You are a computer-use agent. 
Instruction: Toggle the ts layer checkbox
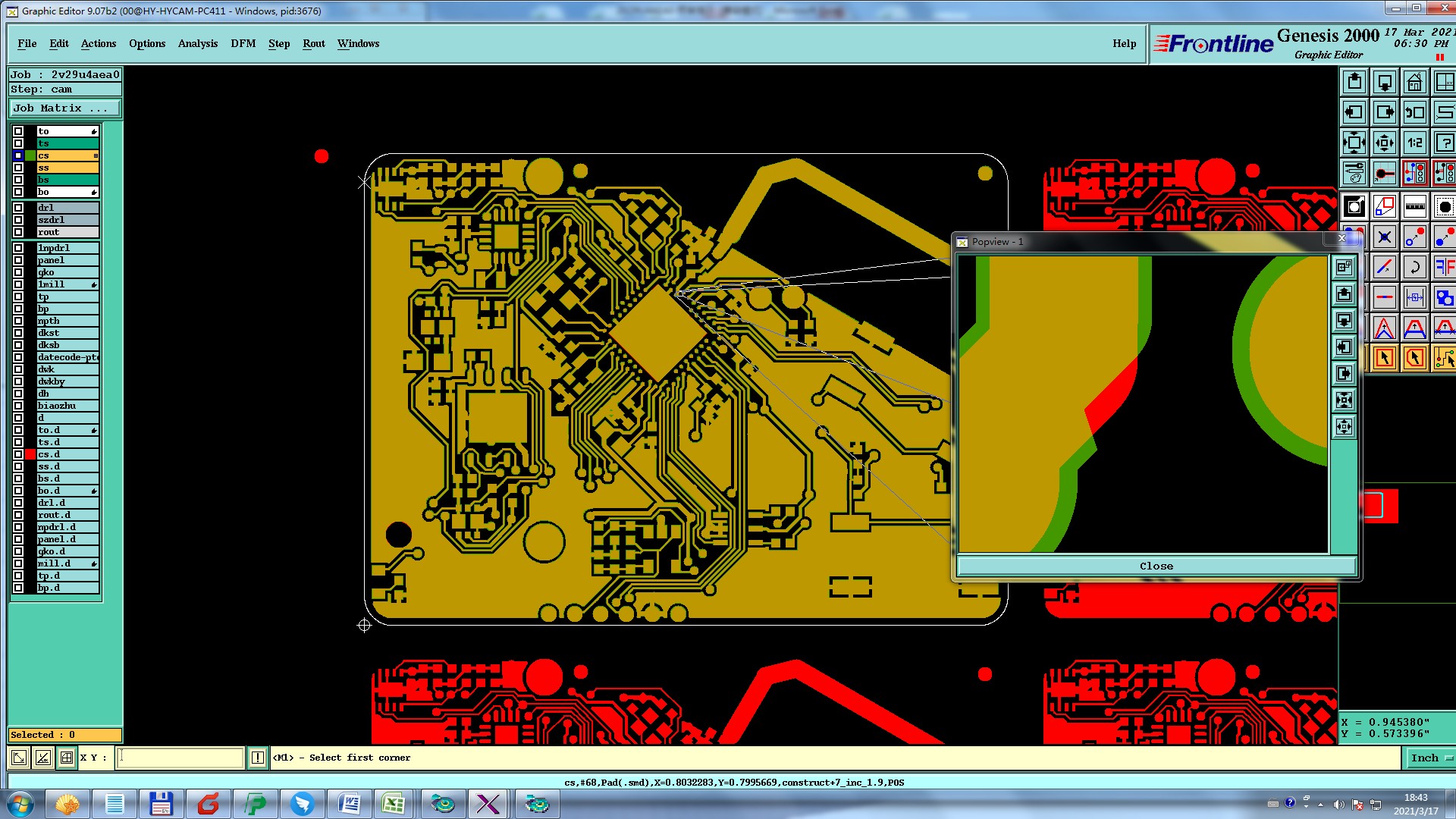point(18,143)
